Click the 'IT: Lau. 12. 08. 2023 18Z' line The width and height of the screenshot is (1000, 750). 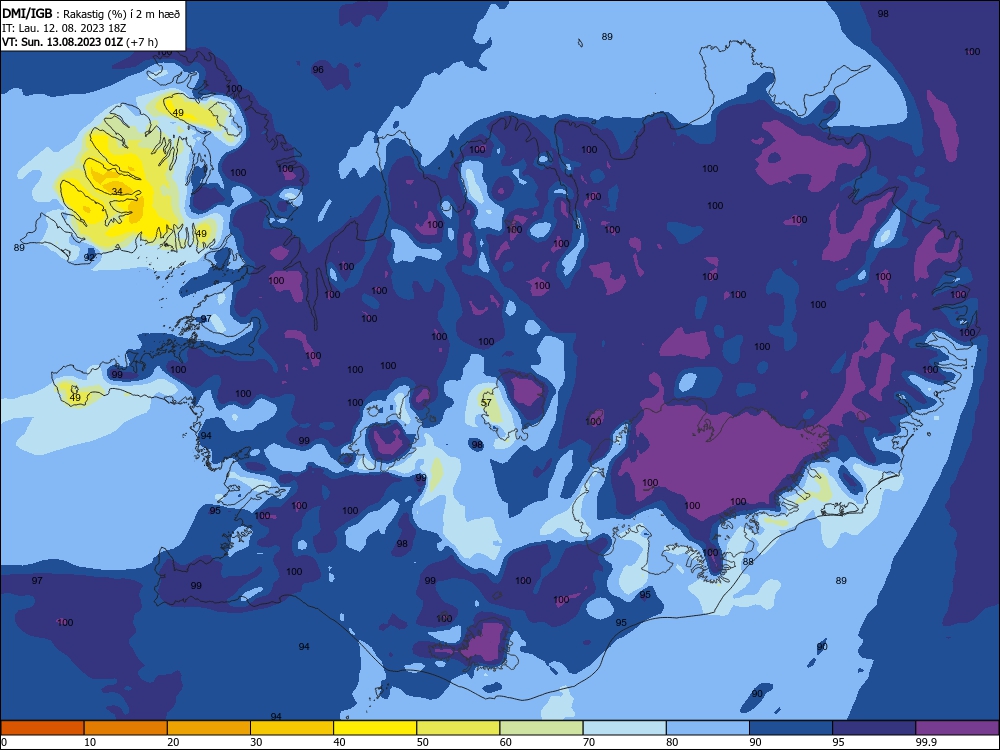click(64, 29)
